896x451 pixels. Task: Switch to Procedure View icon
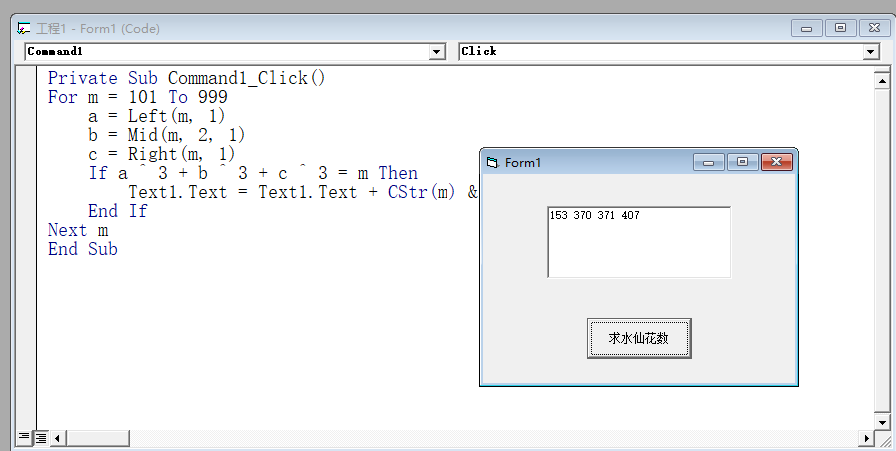click(x=24, y=438)
